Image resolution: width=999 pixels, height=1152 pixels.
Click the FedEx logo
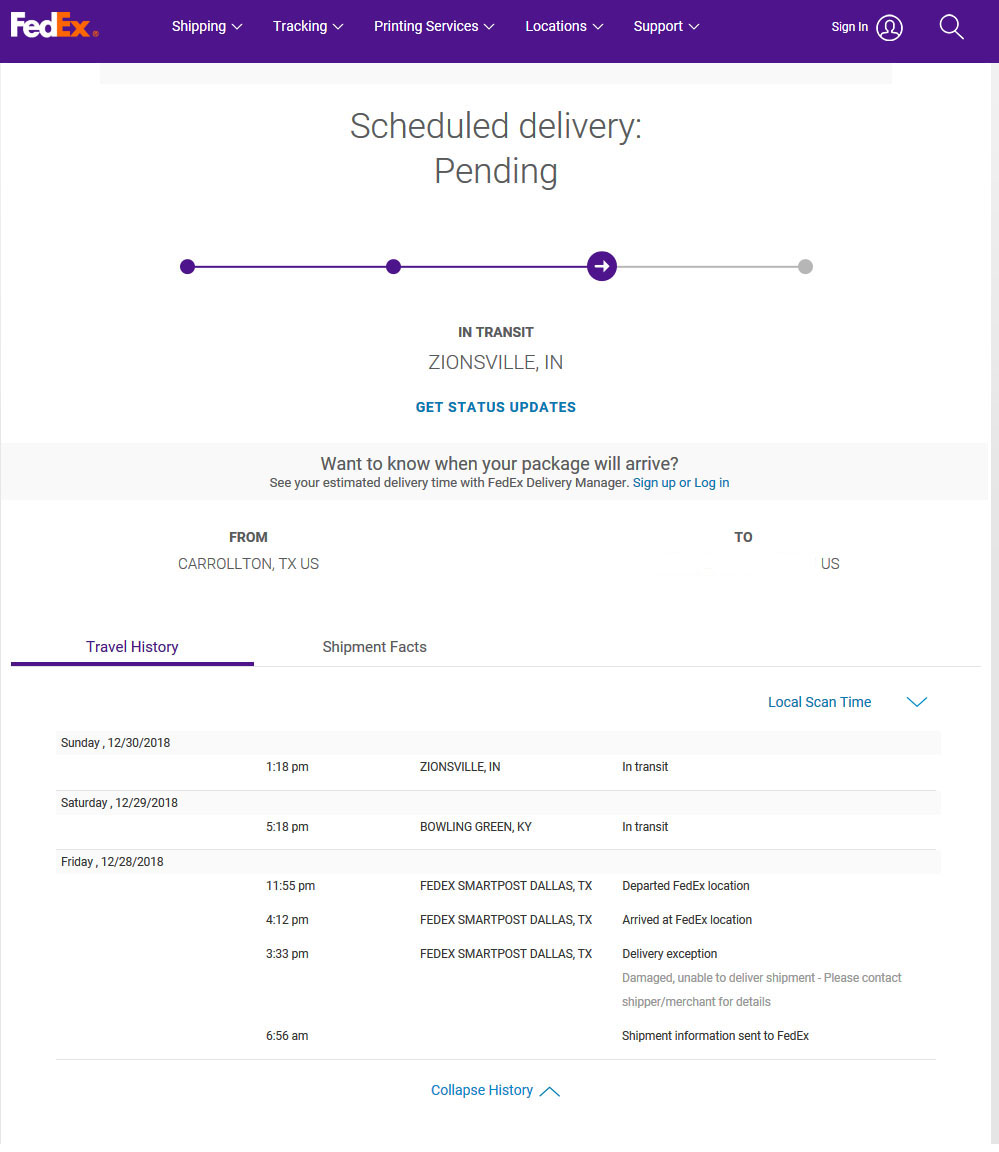click(54, 26)
